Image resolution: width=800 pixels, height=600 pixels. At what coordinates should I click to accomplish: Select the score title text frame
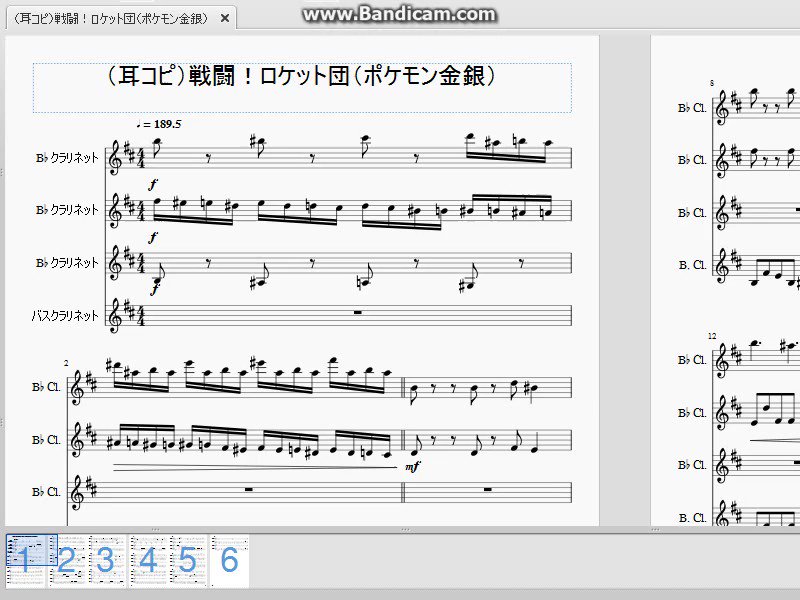click(302, 88)
